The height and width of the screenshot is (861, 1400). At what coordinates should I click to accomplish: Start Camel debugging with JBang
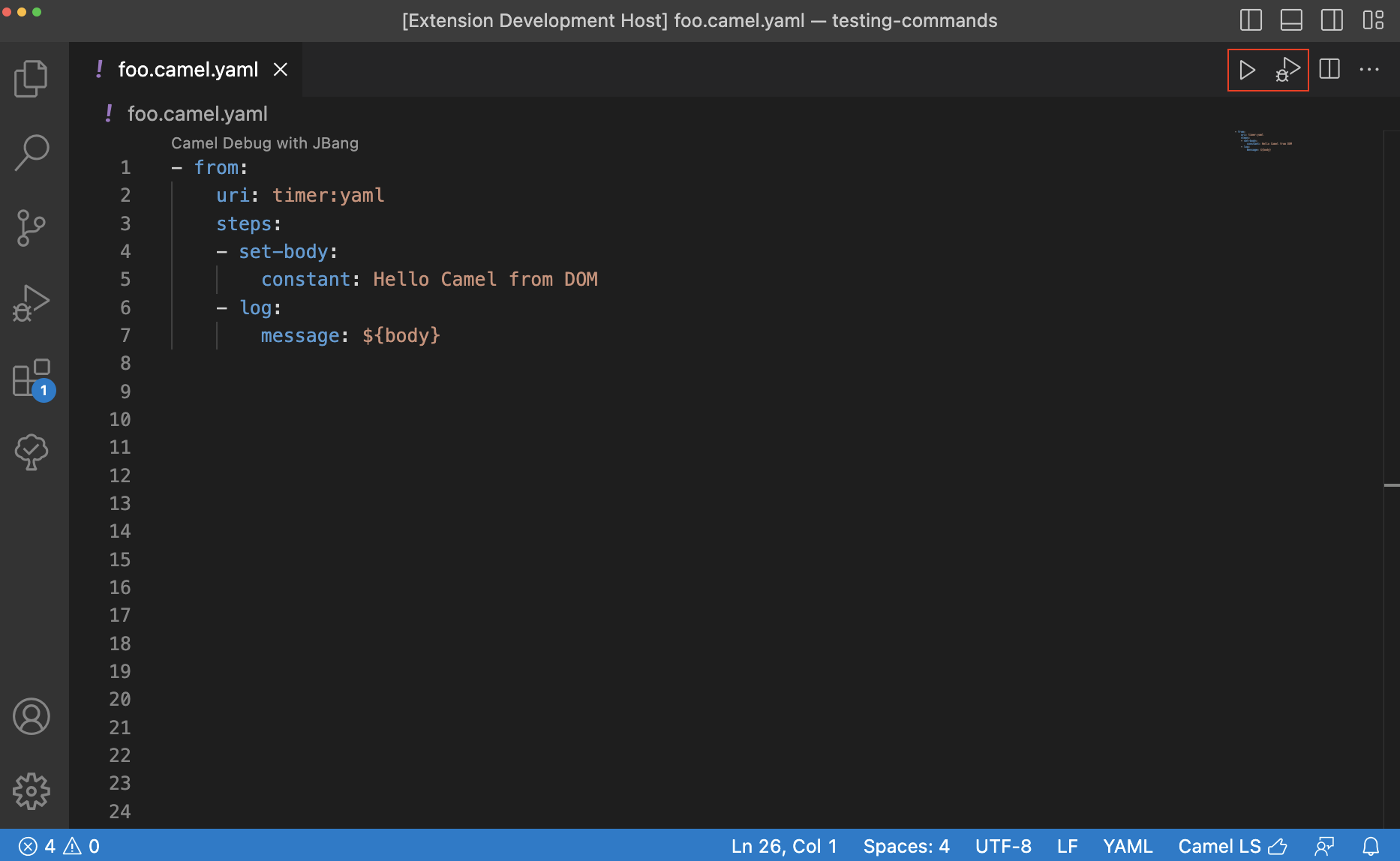[x=1286, y=70]
